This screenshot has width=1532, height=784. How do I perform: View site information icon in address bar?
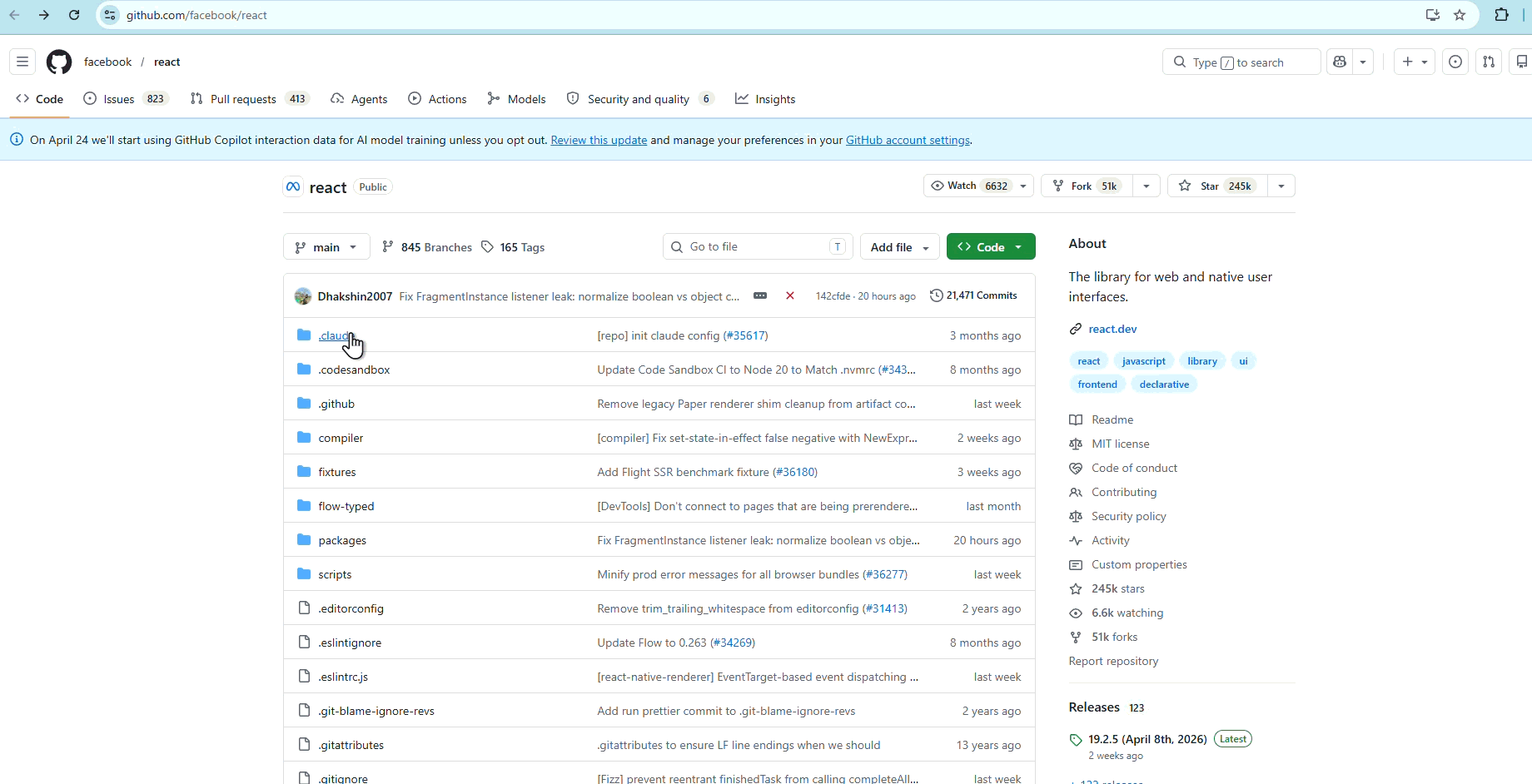click(x=111, y=15)
